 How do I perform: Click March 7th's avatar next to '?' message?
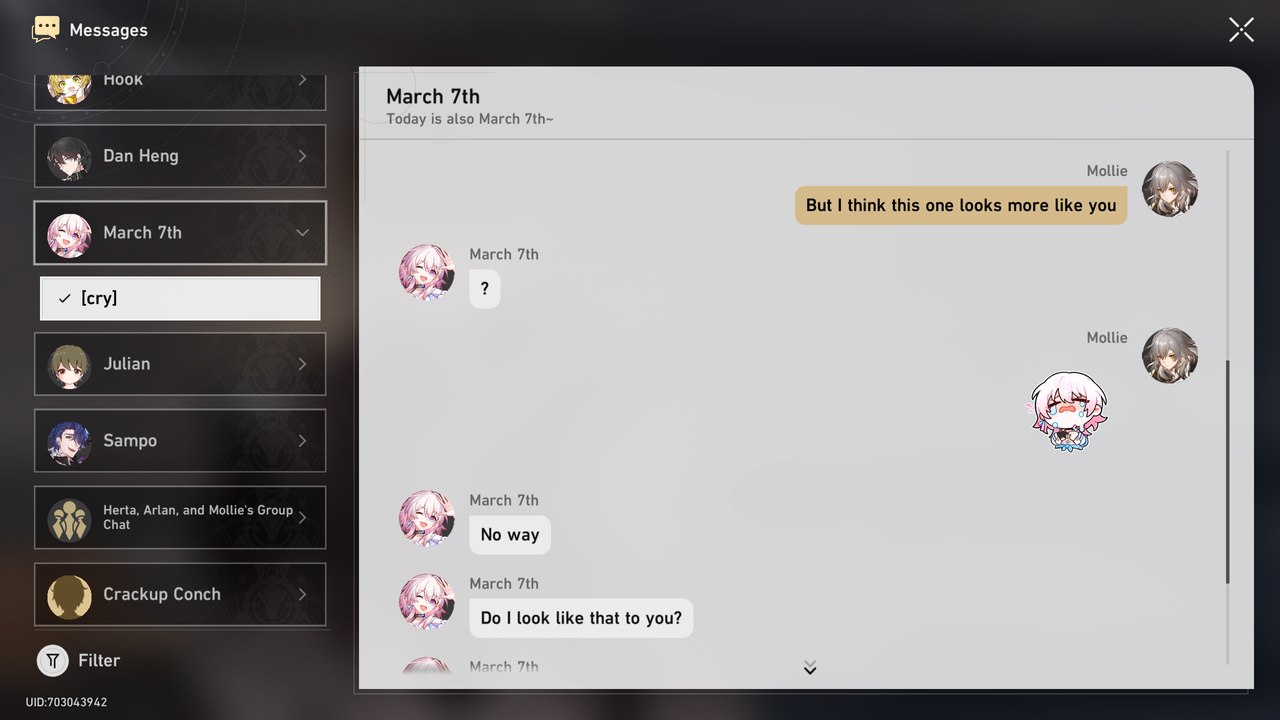(x=427, y=272)
